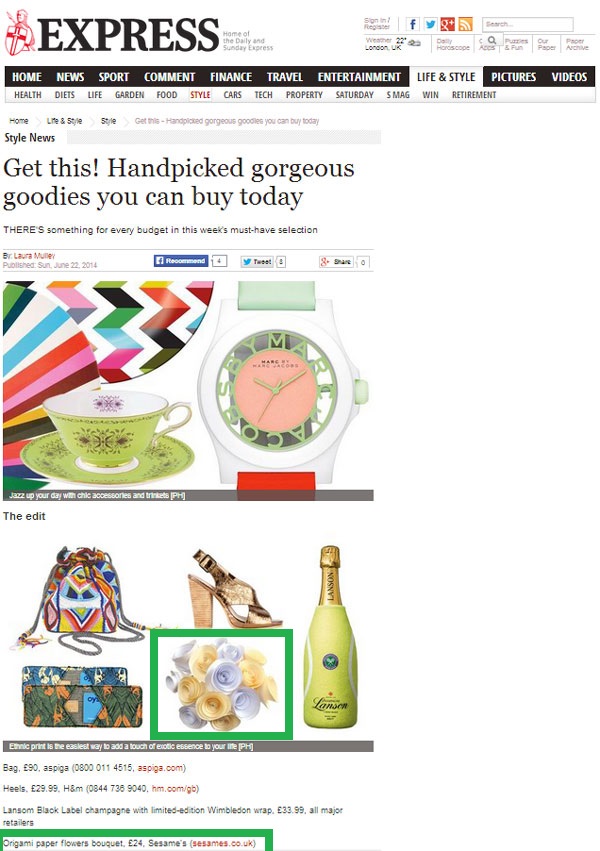
Task: Click the Google Plus Share button
Action: pos(336,262)
